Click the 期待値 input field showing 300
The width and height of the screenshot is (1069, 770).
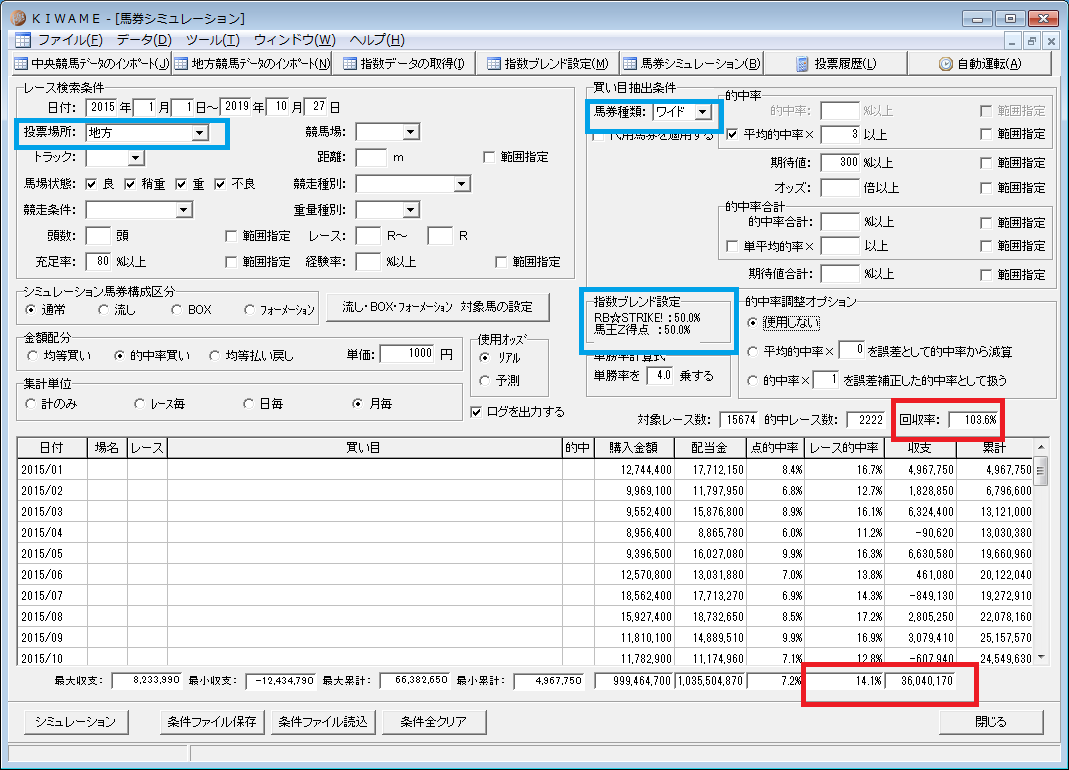tap(840, 162)
